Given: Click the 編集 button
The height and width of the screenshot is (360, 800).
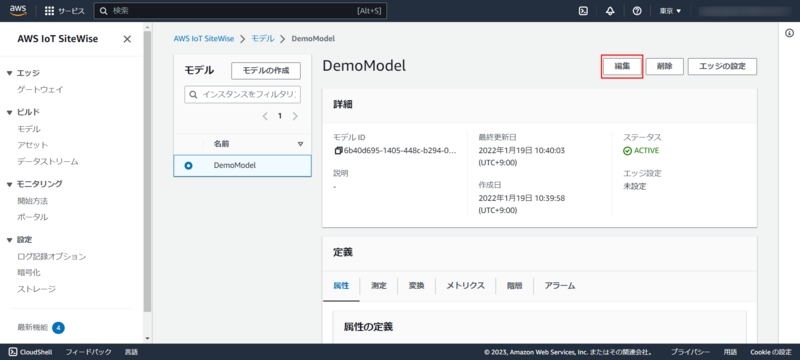Looking at the screenshot, I should (622, 66).
